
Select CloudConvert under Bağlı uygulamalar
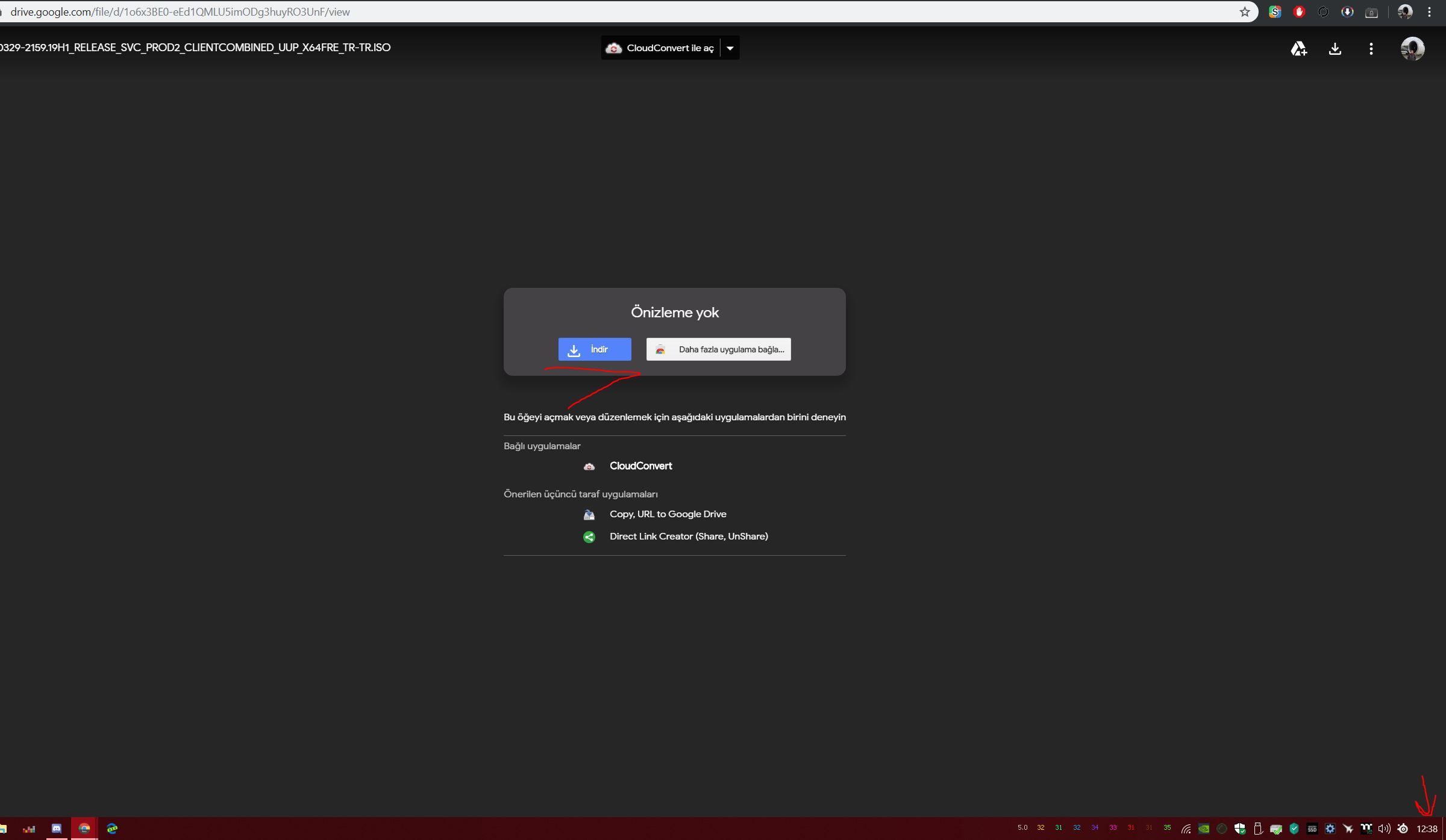pos(640,466)
